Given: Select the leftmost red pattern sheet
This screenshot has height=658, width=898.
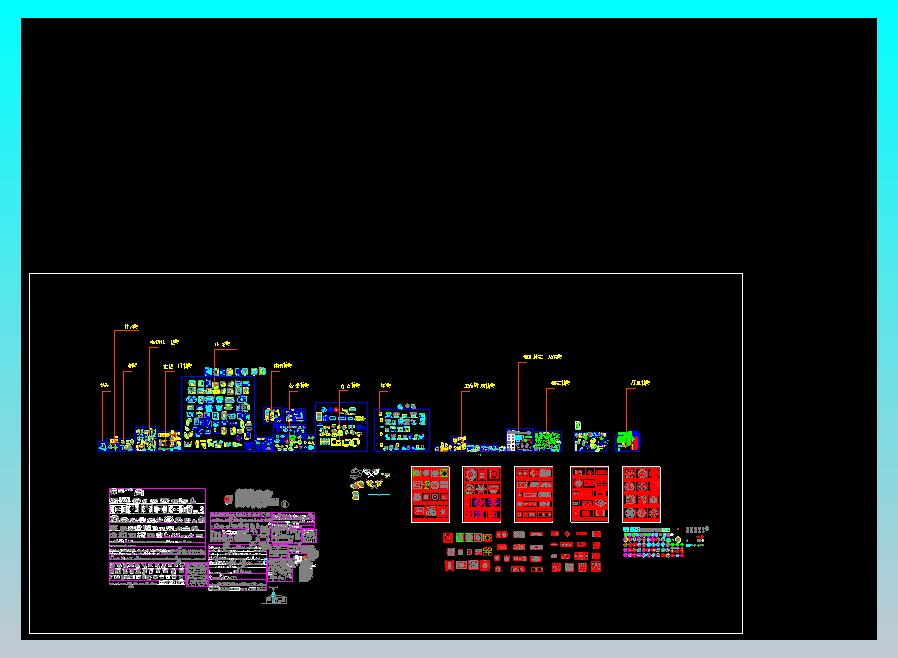Looking at the screenshot, I should [430, 494].
